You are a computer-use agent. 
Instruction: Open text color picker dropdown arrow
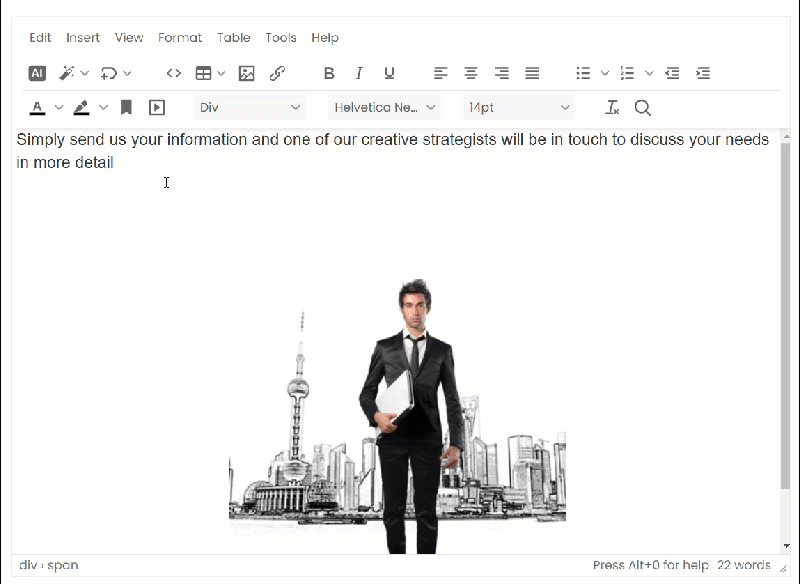coord(59,108)
